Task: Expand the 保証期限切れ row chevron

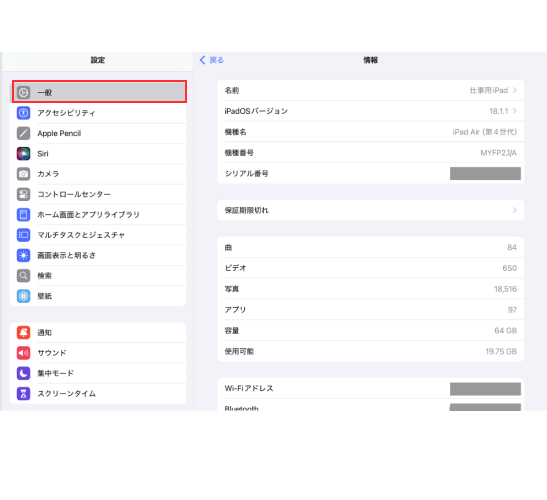Action: 515,210
